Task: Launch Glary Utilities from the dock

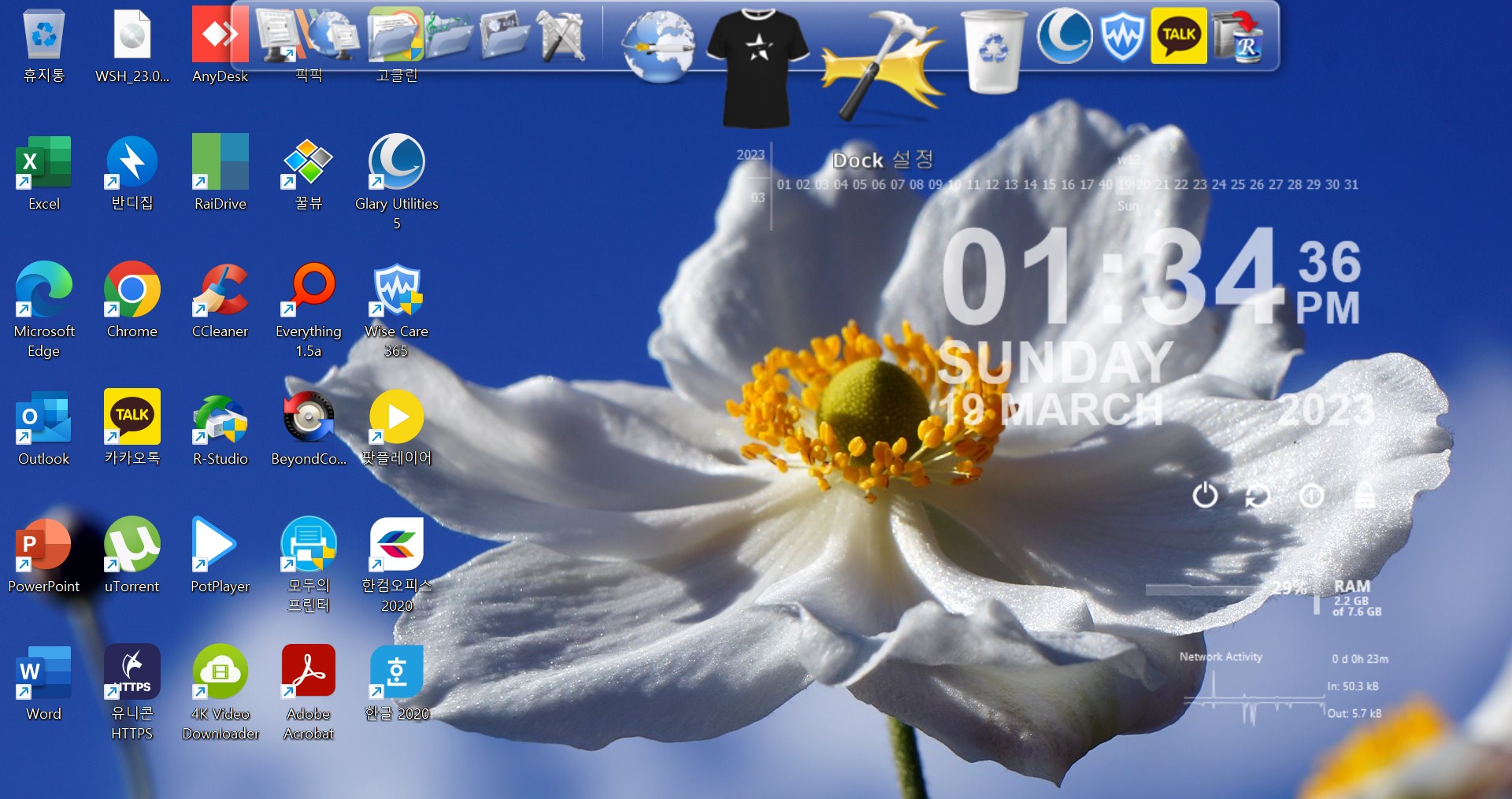Action: point(1065,35)
